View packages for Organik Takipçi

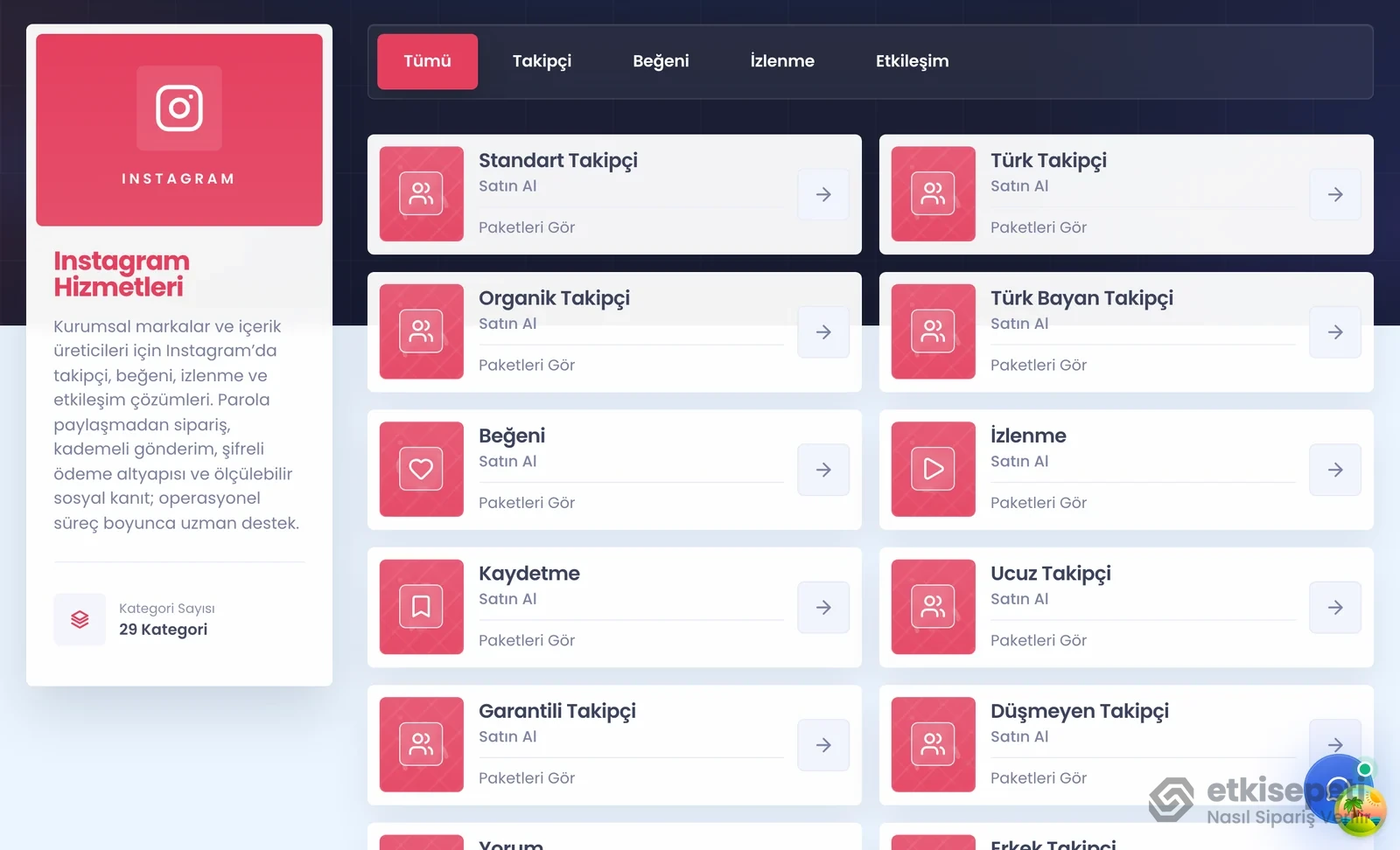pos(527,365)
